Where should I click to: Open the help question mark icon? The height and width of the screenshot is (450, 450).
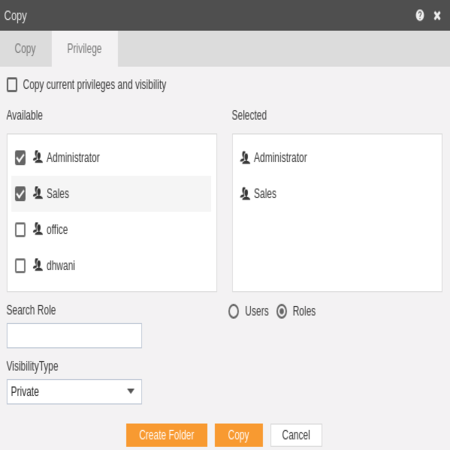(x=420, y=15)
